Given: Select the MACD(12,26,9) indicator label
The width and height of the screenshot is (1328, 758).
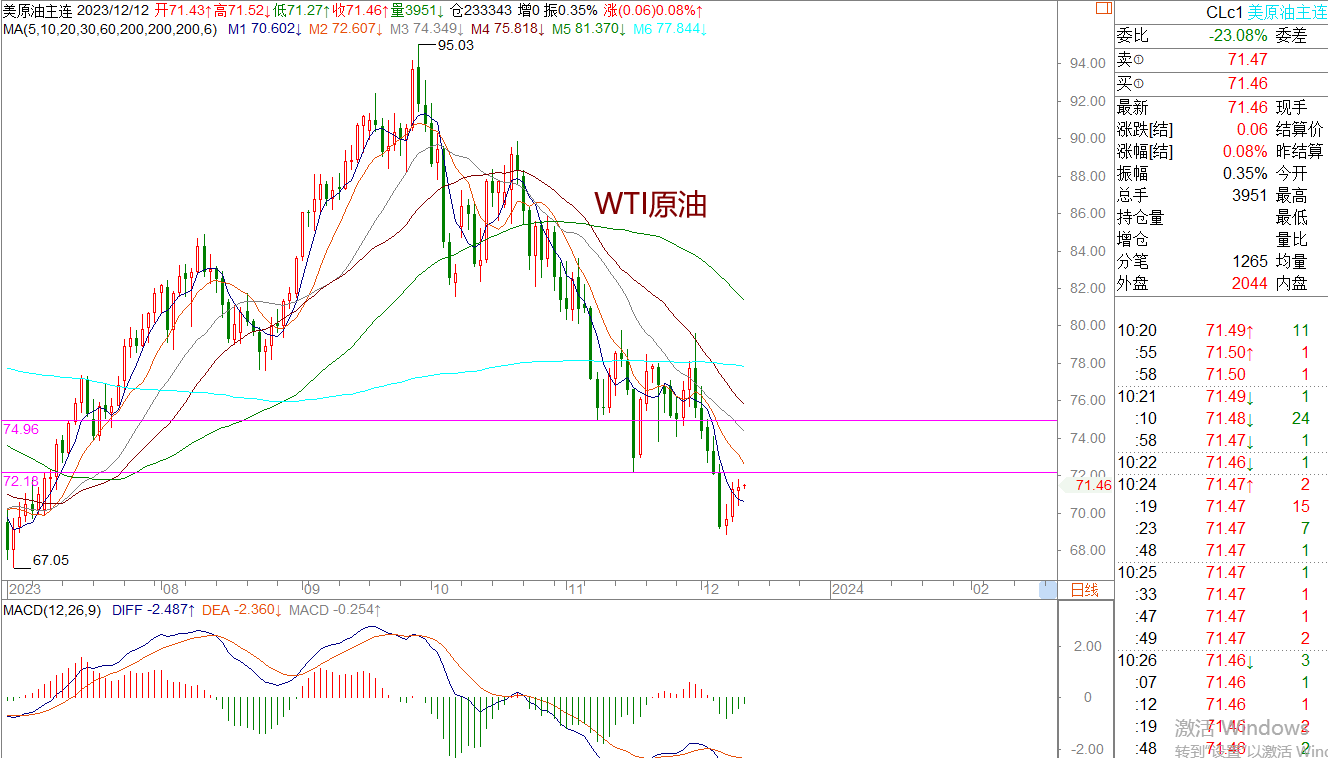Looking at the screenshot, I should click(53, 609).
